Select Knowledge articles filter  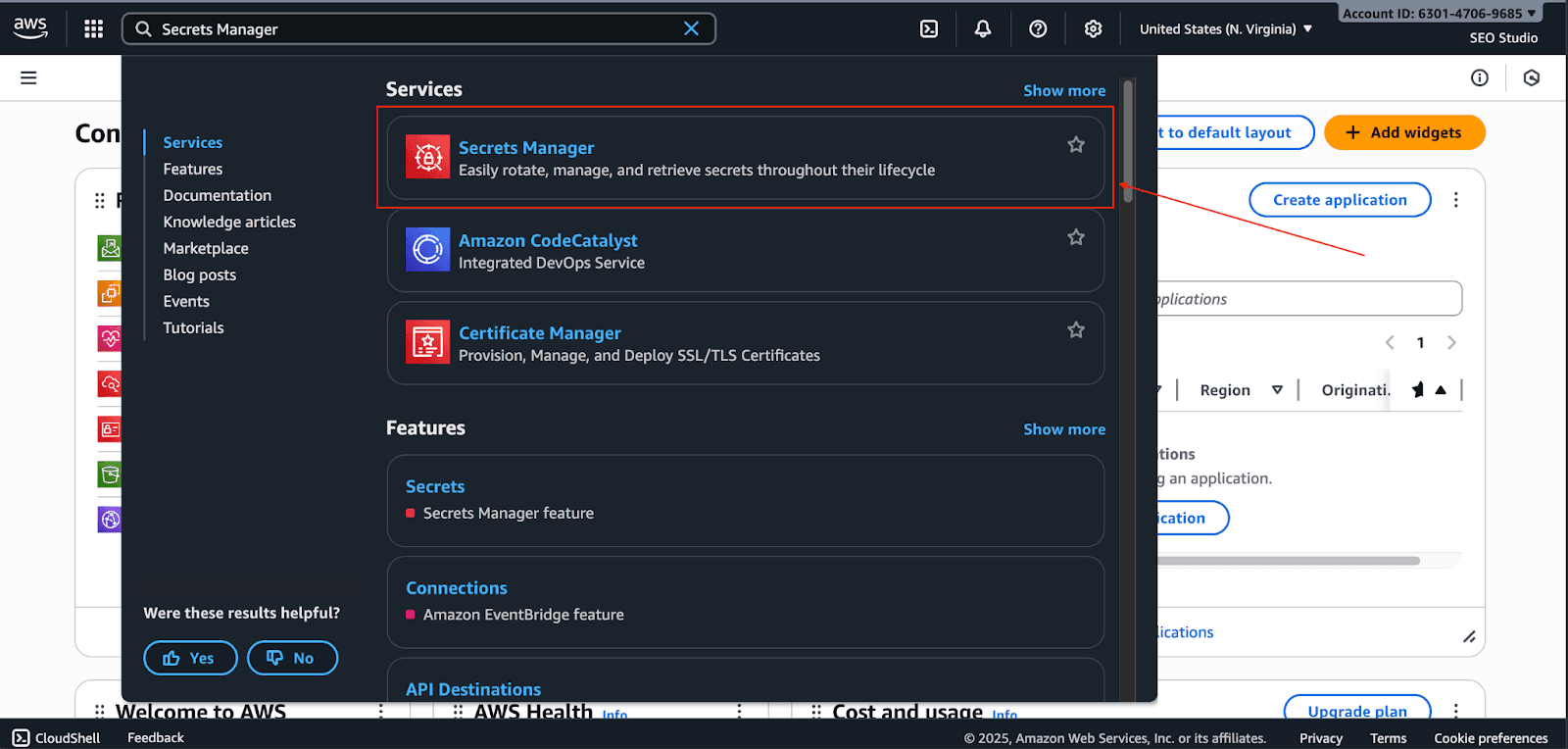coord(229,222)
